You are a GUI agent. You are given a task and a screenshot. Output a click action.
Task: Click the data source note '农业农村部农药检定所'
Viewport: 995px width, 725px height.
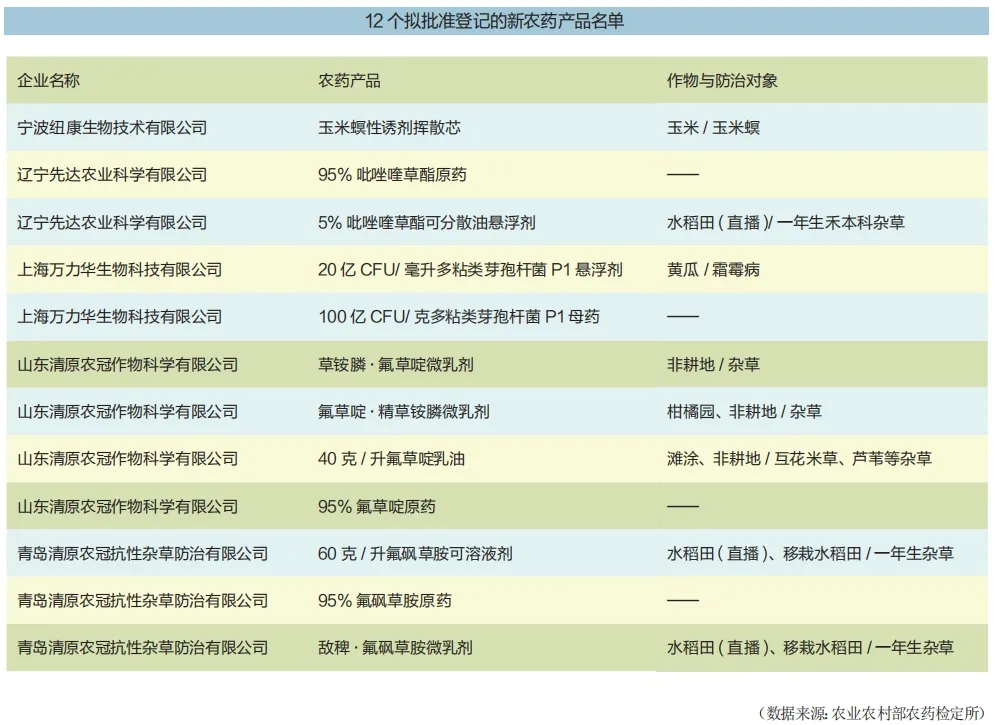point(906,713)
